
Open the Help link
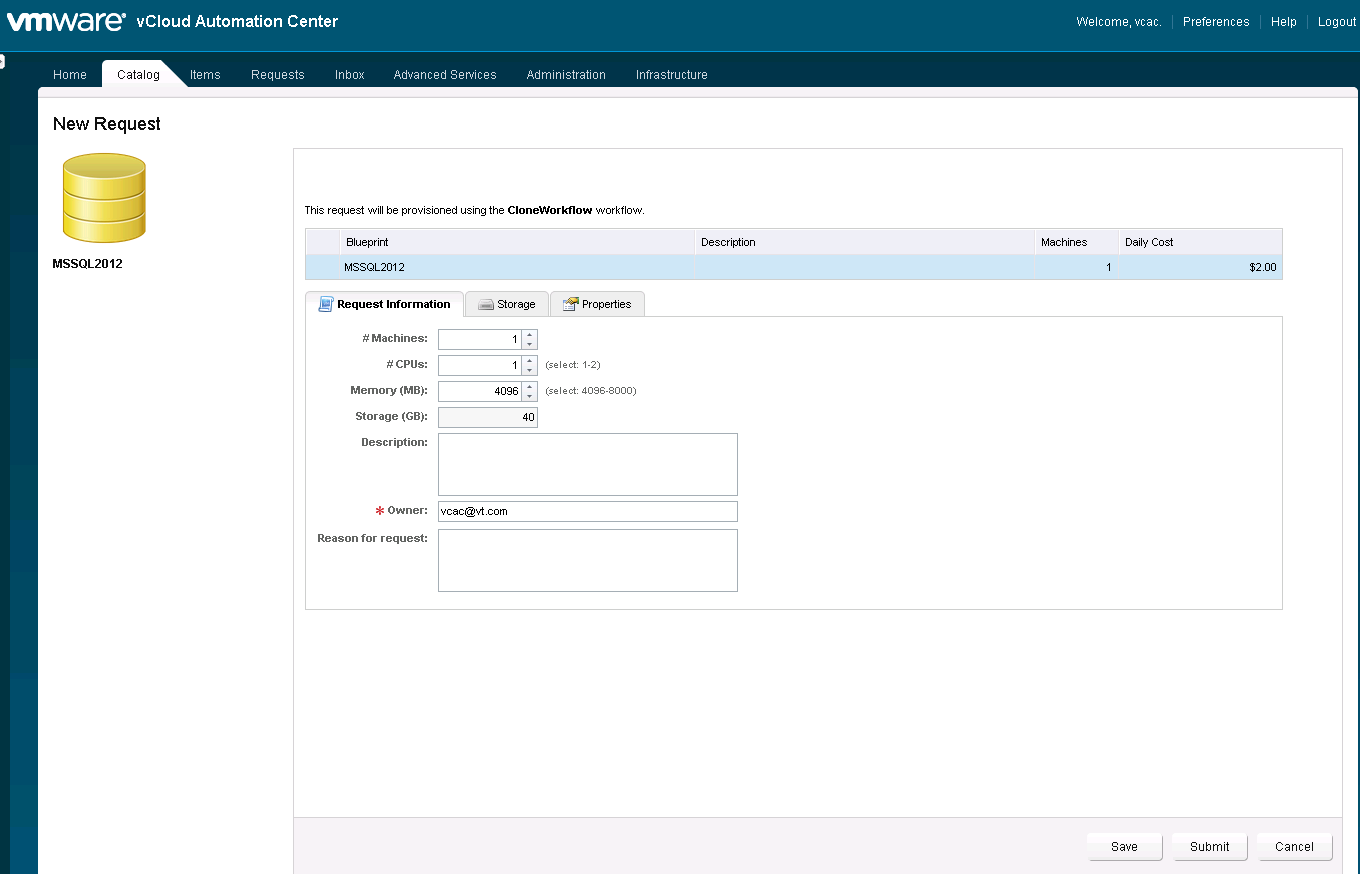pyautogui.click(x=1284, y=22)
